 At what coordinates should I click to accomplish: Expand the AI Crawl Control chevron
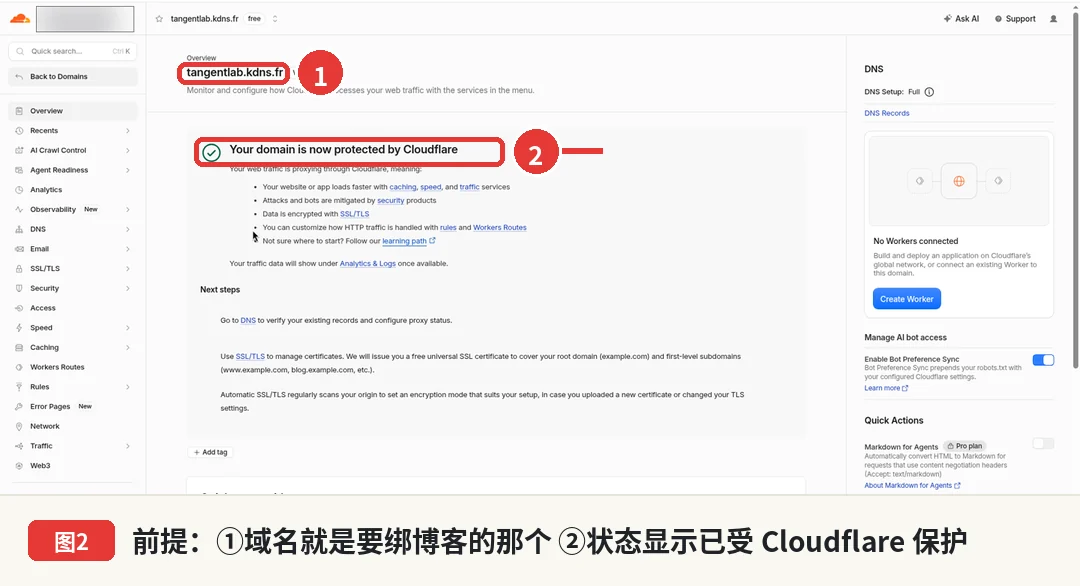click(128, 150)
